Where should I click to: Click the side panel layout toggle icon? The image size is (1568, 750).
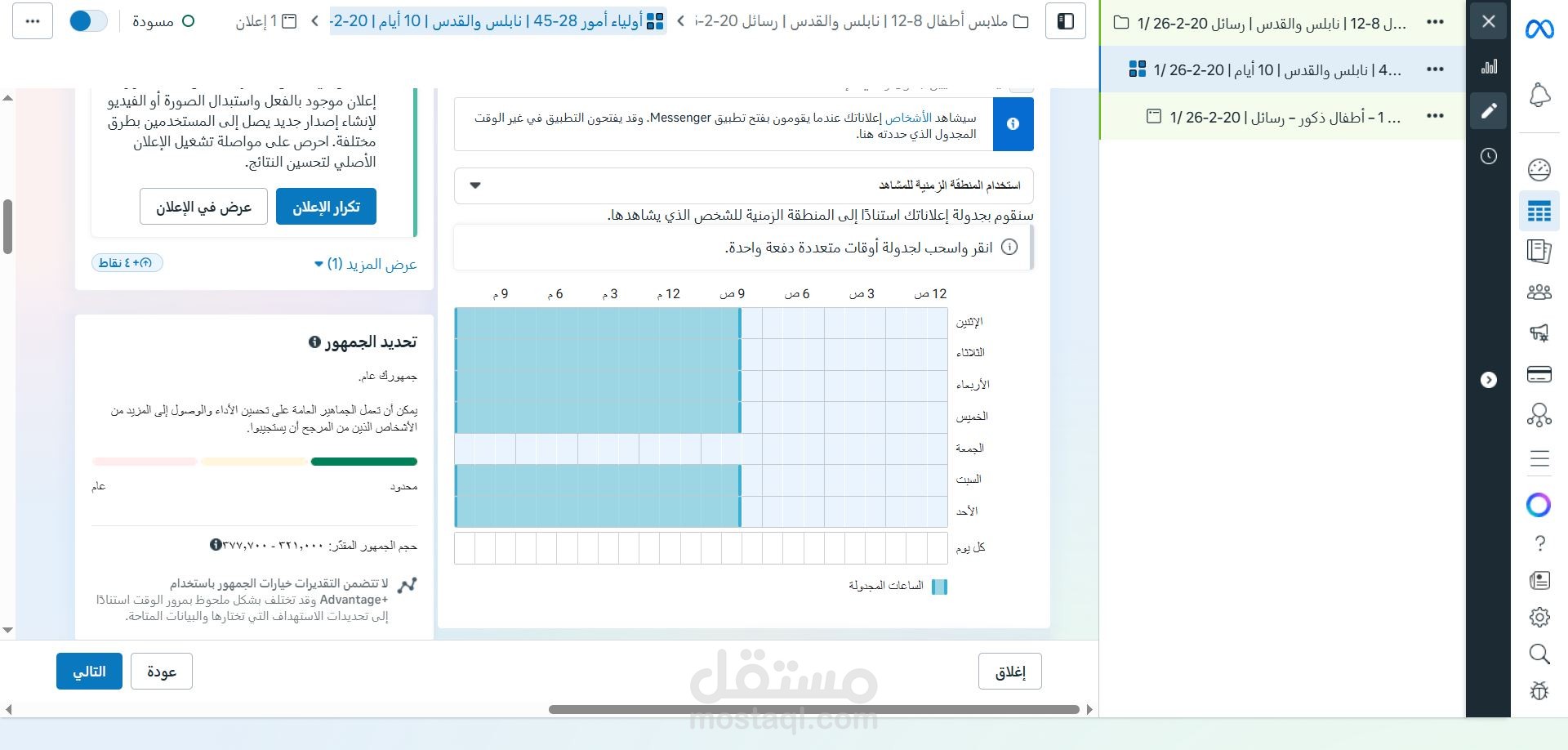tap(1066, 21)
